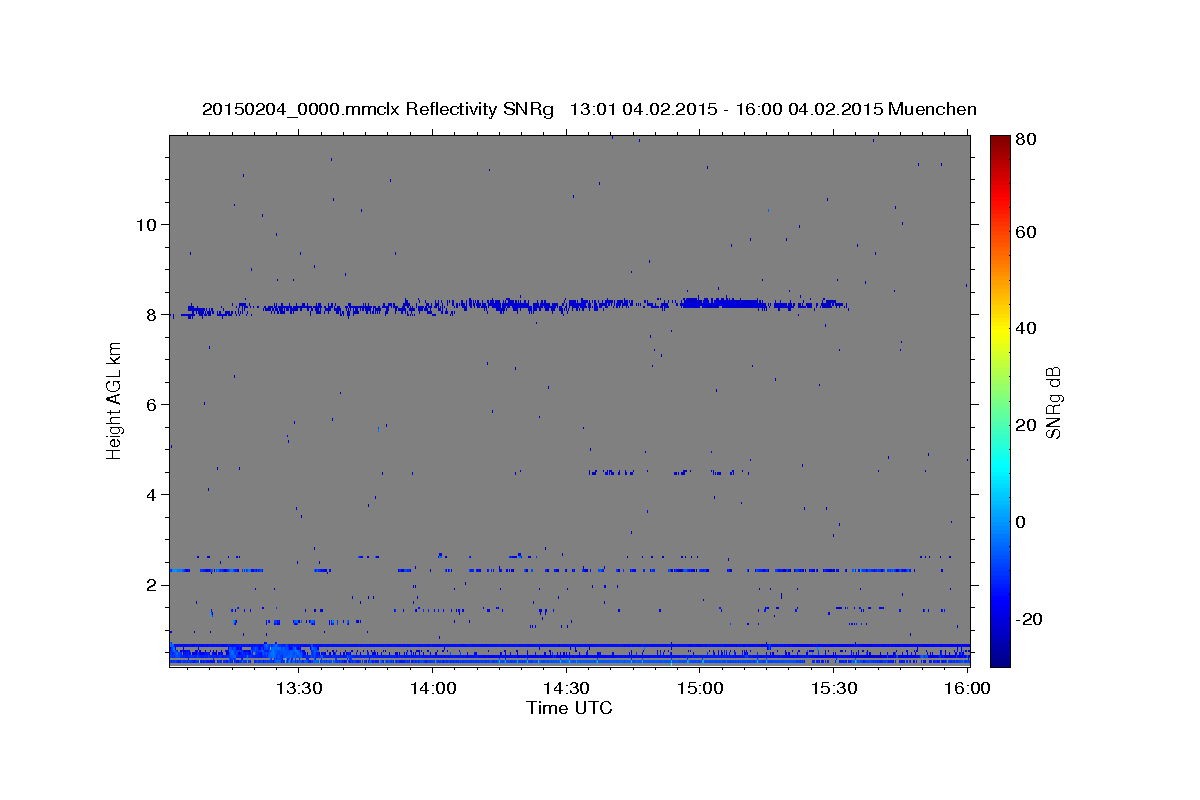Click the short echo segment at 4.5 km near 14:40
The width and height of the screenshot is (1200, 800).
tap(612, 472)
